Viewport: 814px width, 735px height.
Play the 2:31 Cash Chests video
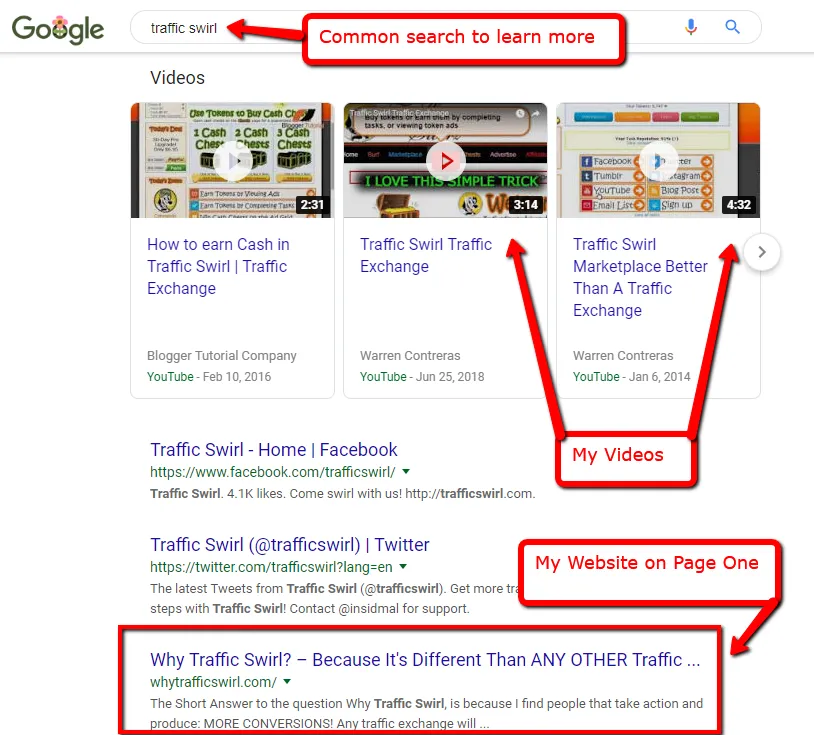(x=233, y=160)
